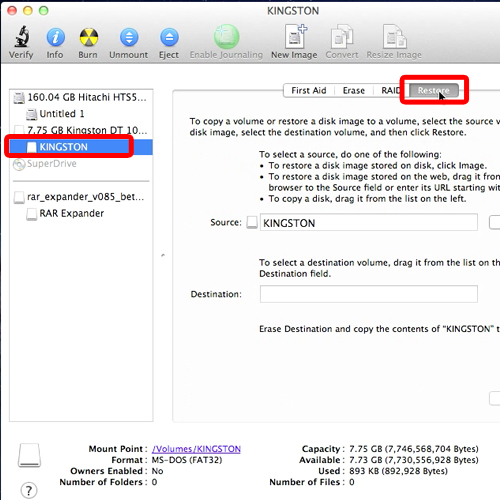Click the Used value 893 KB
The image size is (500, 500).
[398, 471]
